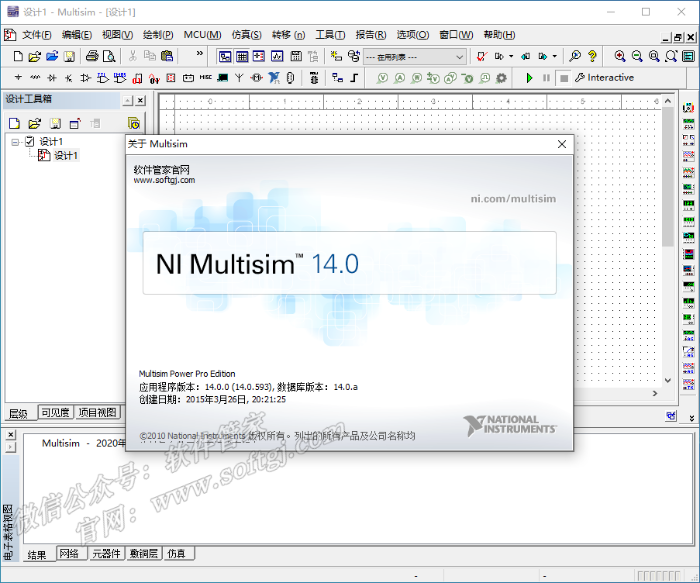The width and height of the screenshot is (700, 583).
Task: Place a bus on the schematic
Action: 354,78
